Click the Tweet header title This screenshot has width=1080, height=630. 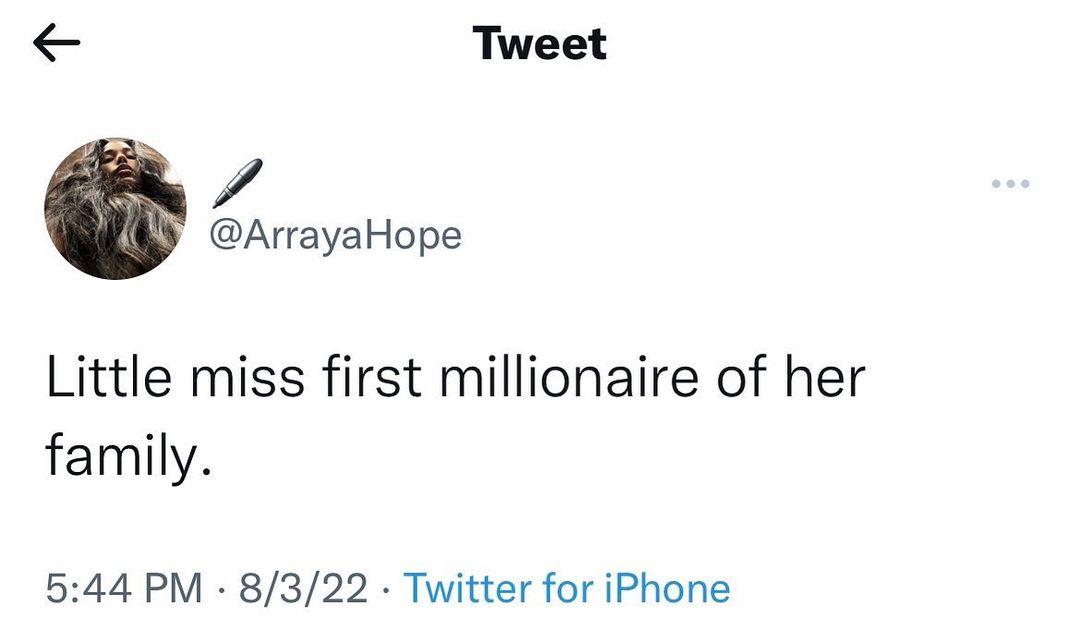540,44
